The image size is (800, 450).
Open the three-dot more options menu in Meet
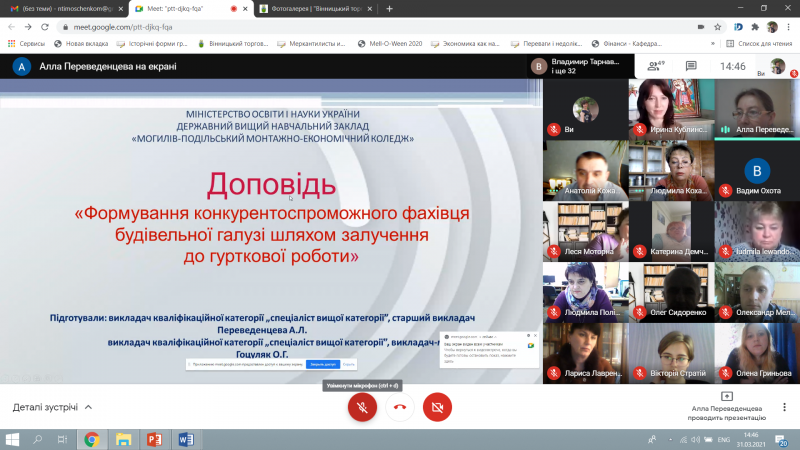tap(784, 407)
